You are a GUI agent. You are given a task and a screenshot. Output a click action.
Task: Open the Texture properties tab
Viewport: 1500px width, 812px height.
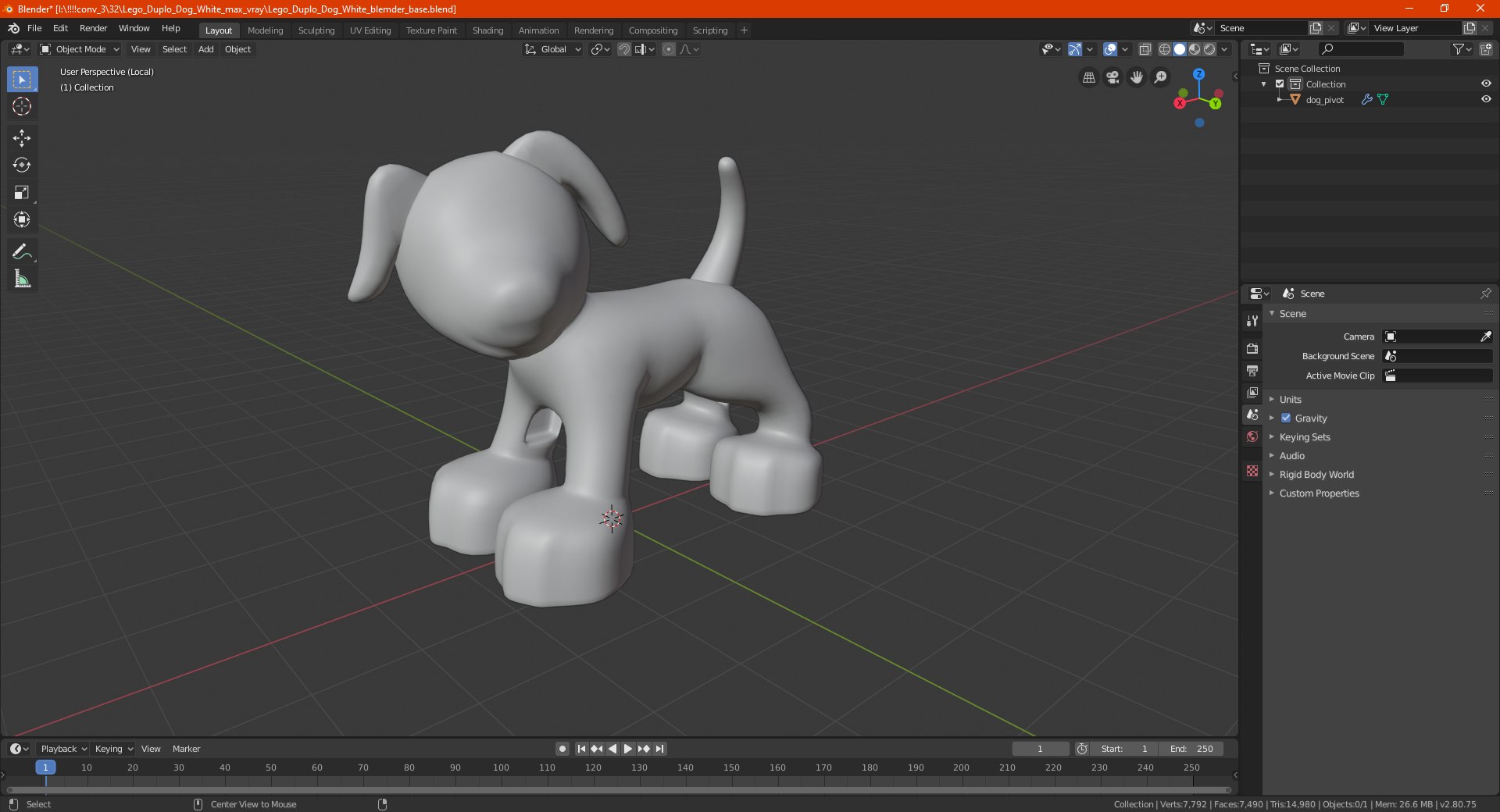(x=1252, y=471)
